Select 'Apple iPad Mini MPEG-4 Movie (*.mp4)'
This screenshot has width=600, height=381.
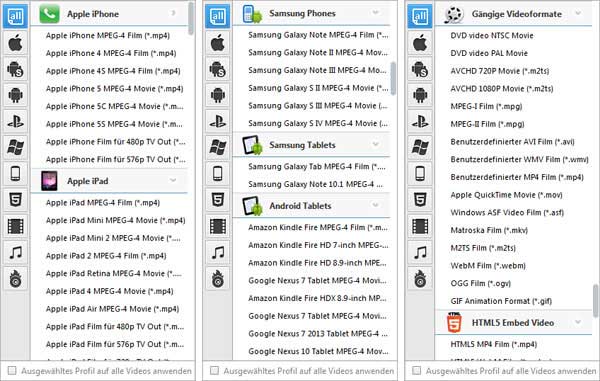116,220
